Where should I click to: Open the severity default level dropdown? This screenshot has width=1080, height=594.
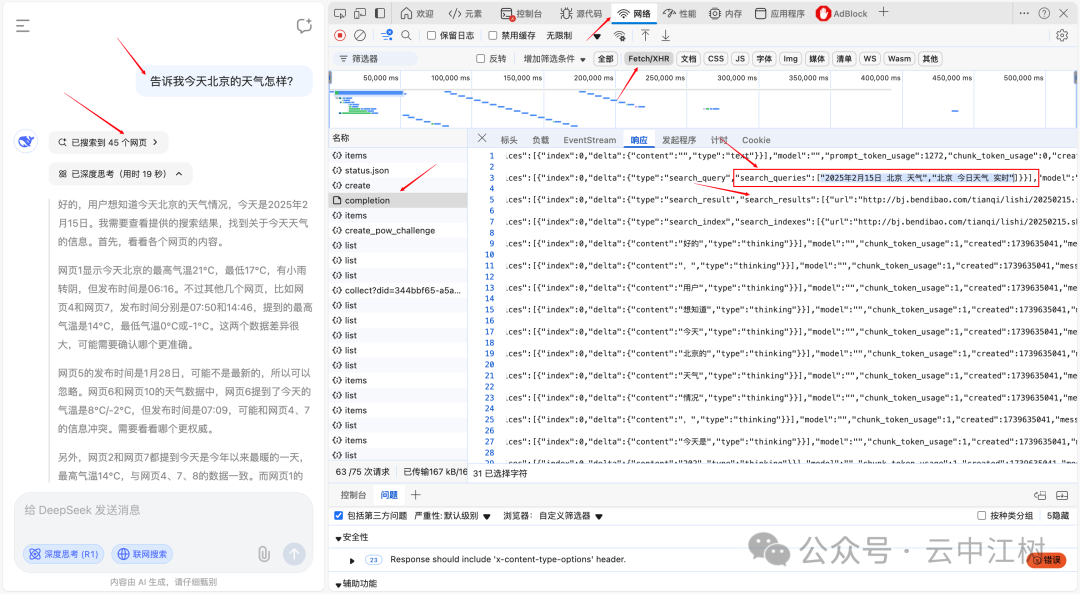click(453, 515)
